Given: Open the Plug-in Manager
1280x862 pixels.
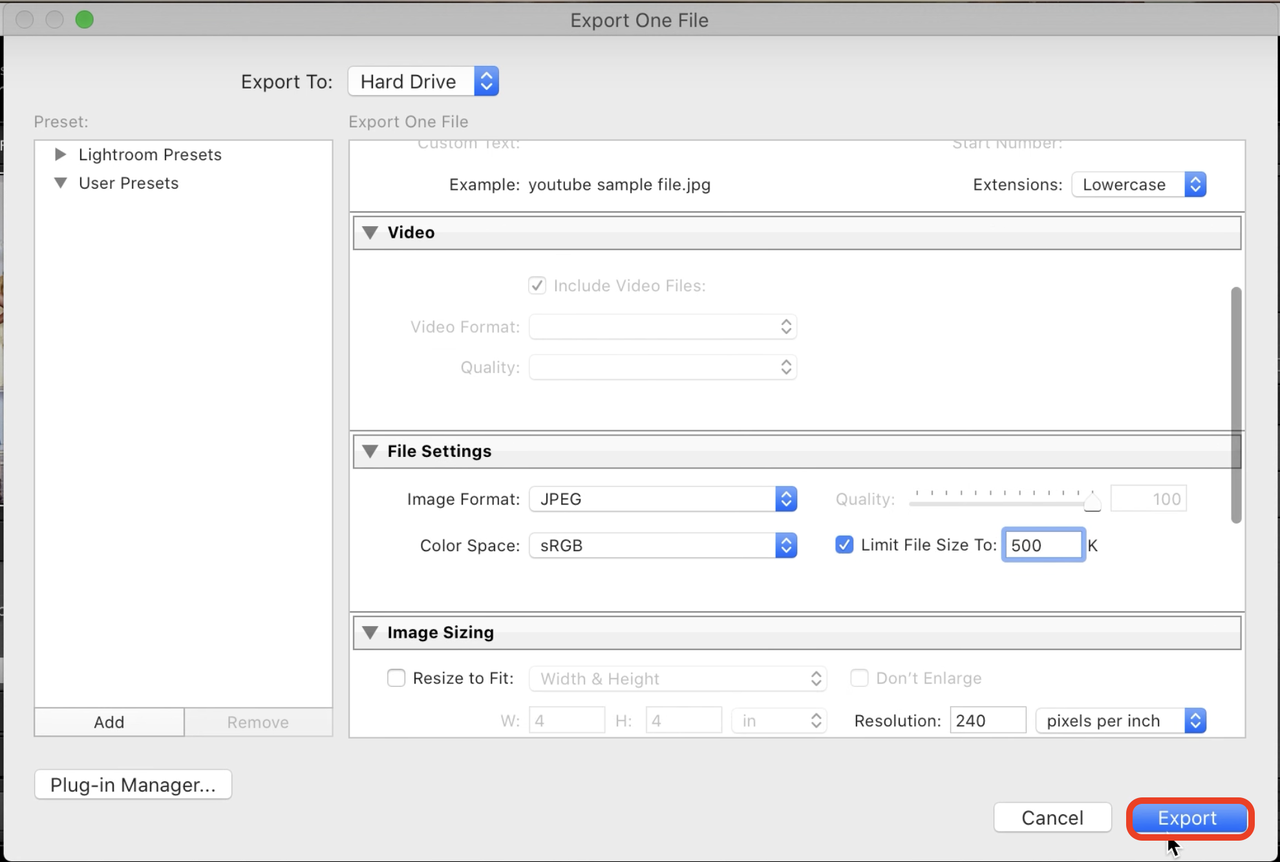Looking at the screenshot, I should 133,785.
